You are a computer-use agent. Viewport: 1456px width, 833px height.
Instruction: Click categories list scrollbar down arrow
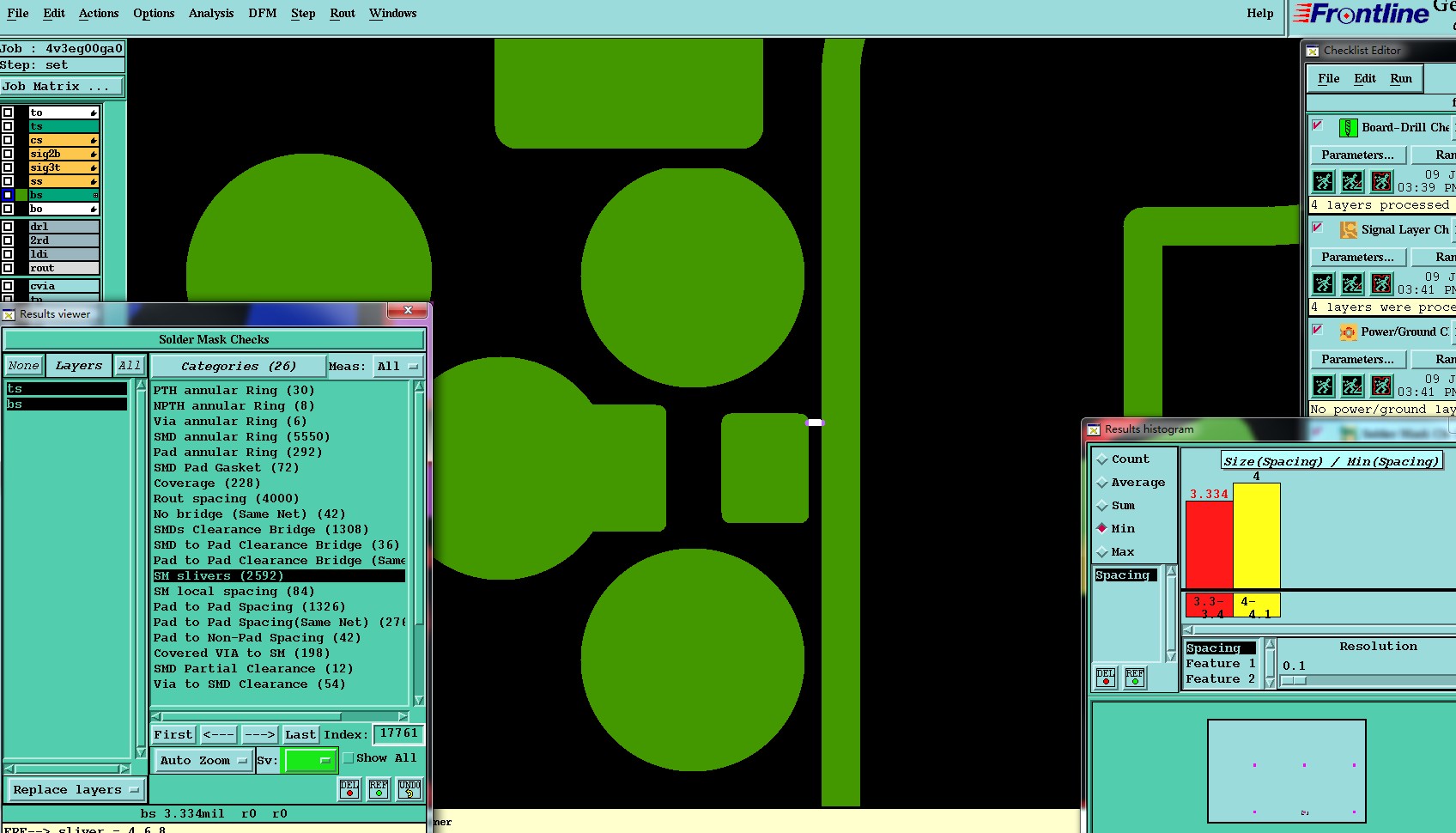[x=419, y=701]
